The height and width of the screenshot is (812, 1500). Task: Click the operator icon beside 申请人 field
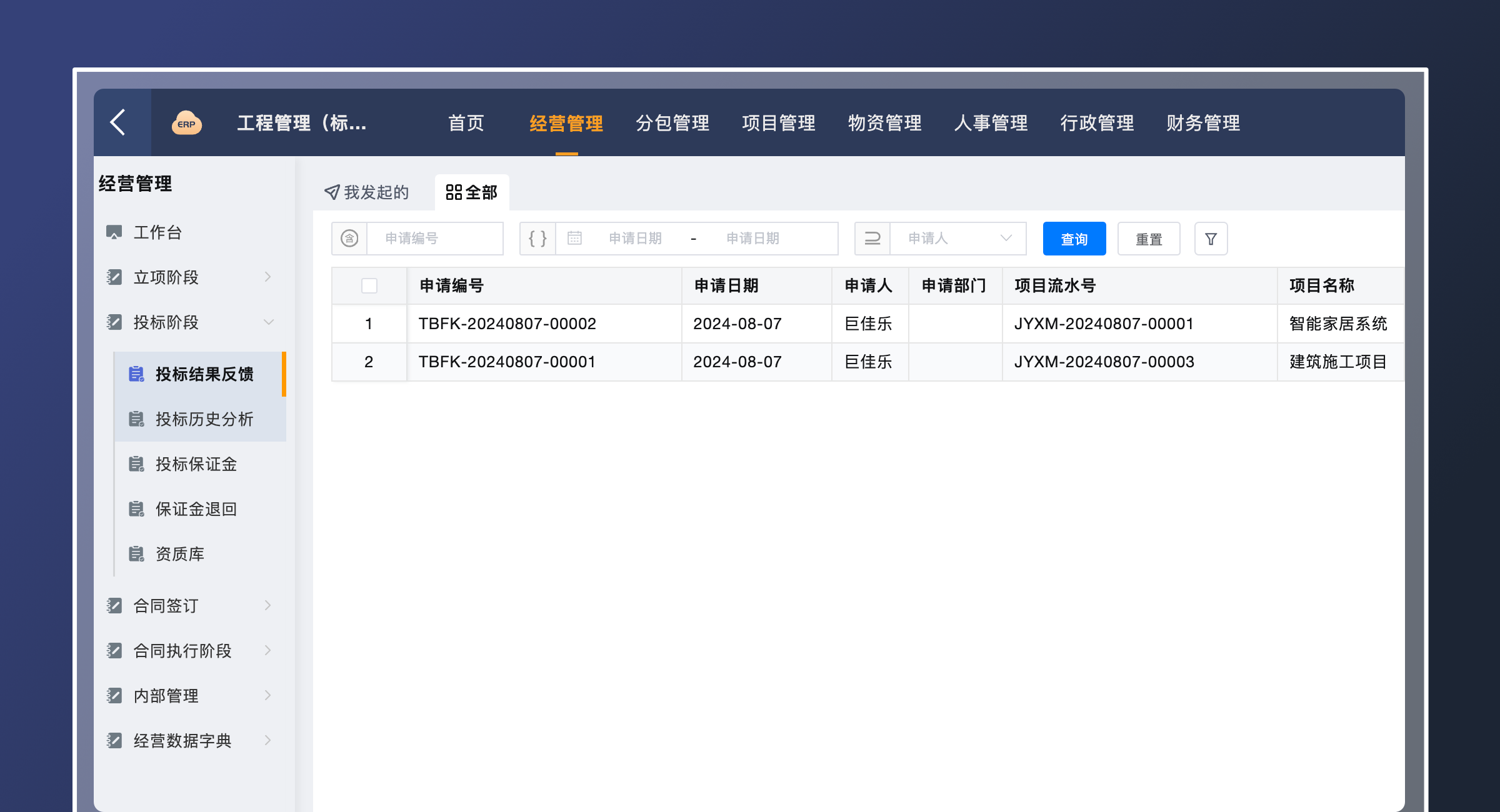coord(872,239)
